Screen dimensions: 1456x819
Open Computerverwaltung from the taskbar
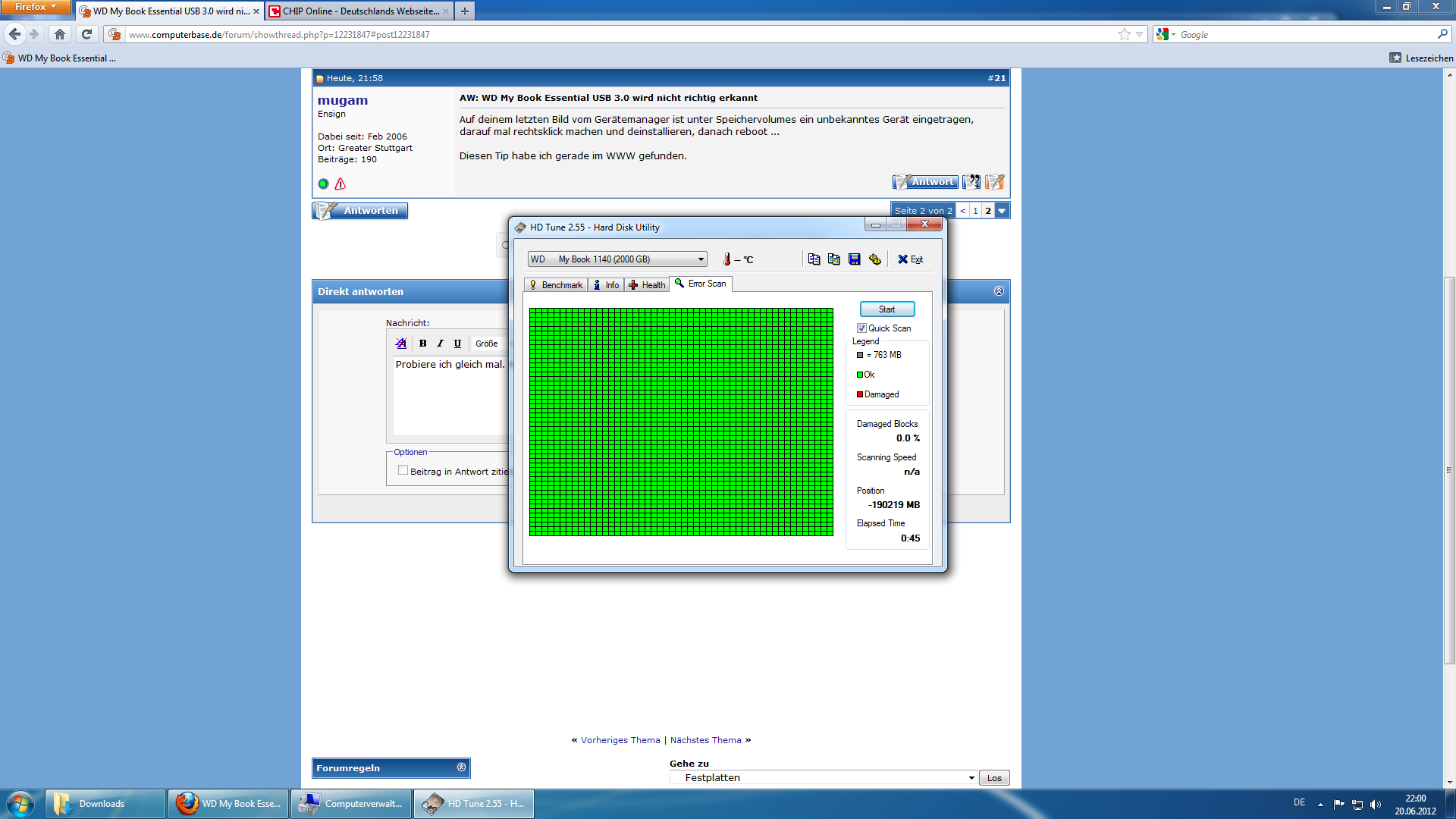pyautogui.click(x=351, y=804)
